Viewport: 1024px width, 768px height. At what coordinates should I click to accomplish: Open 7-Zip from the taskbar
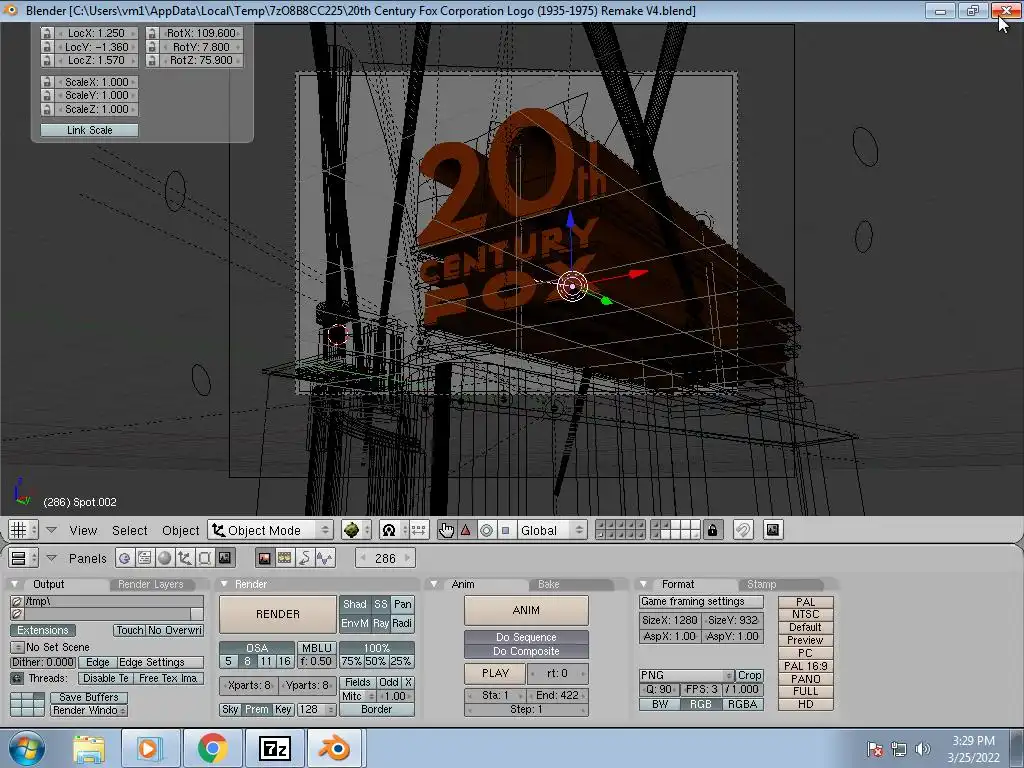click(x=274, y=748)
